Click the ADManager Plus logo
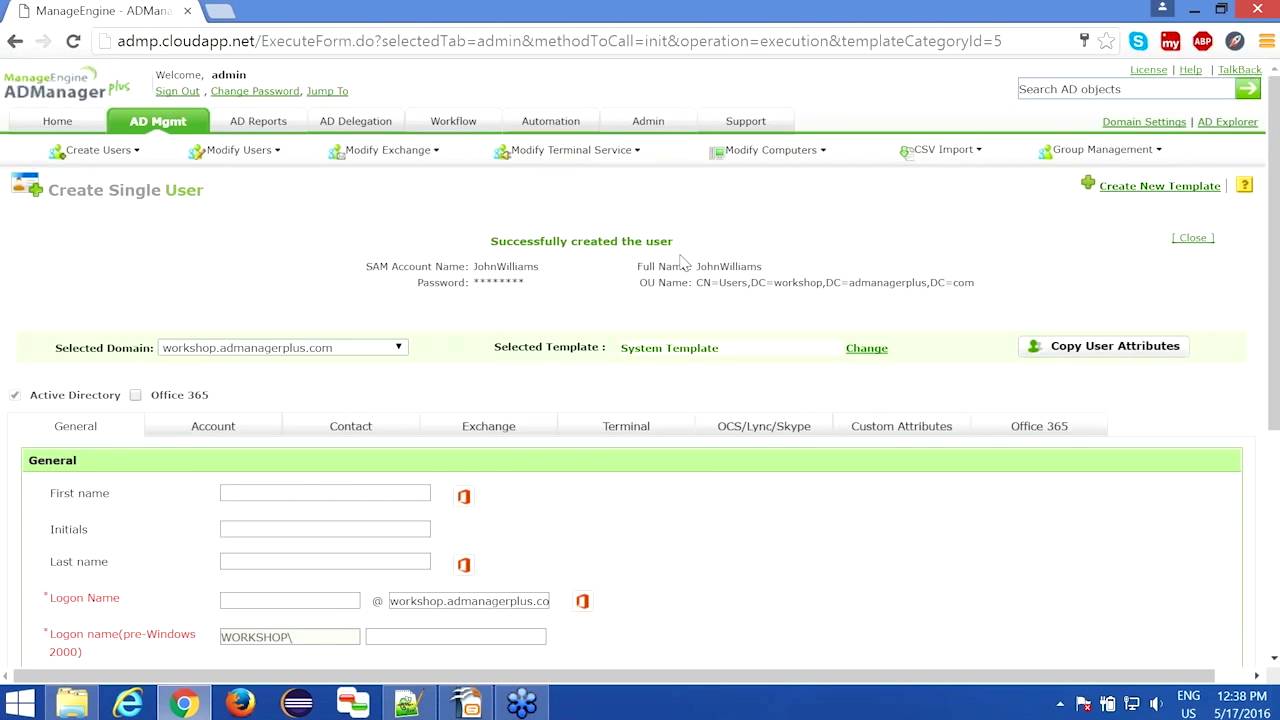Viewport: 1280px width, 720px height. click(x=66, y=83)
